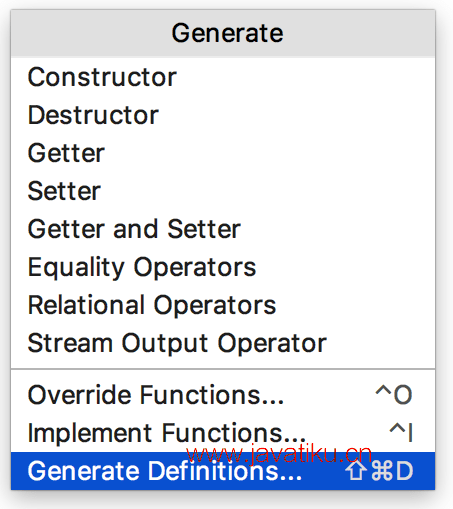Click the www.javatiku.cn watermark text
Viewport: 453px width, 509px height.
279,454
